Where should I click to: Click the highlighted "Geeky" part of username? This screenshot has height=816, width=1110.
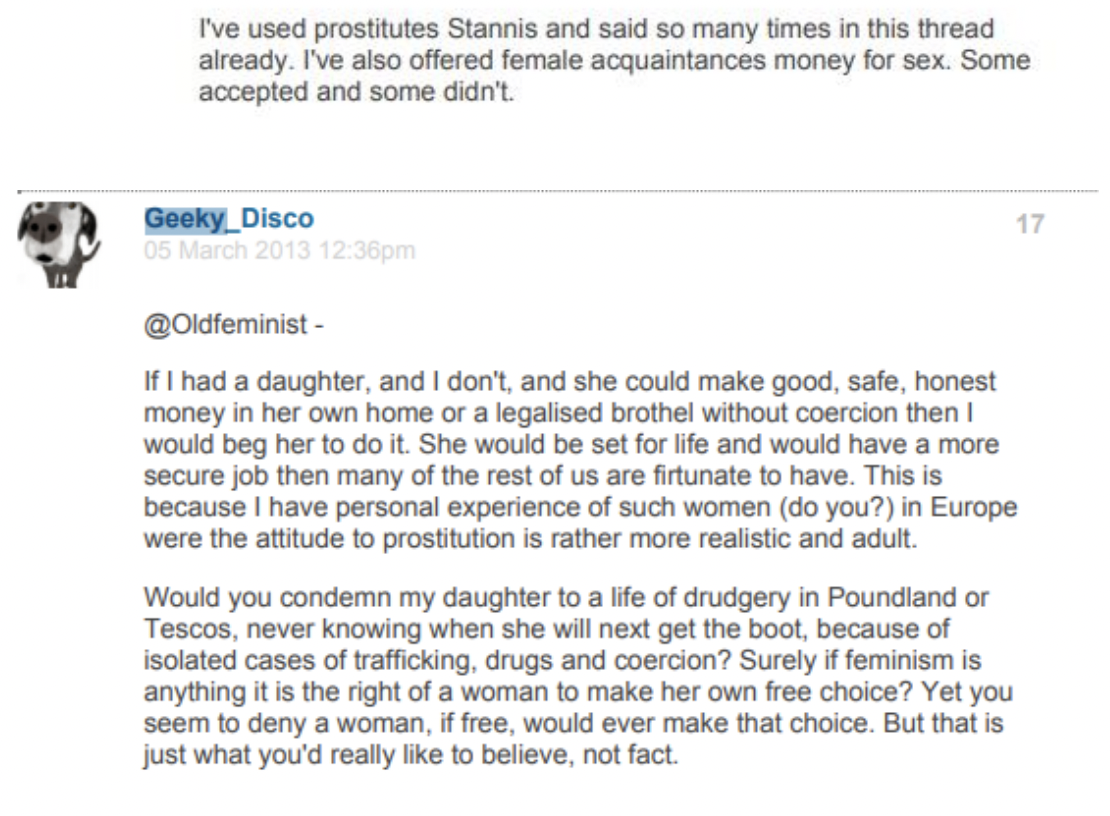185,219
